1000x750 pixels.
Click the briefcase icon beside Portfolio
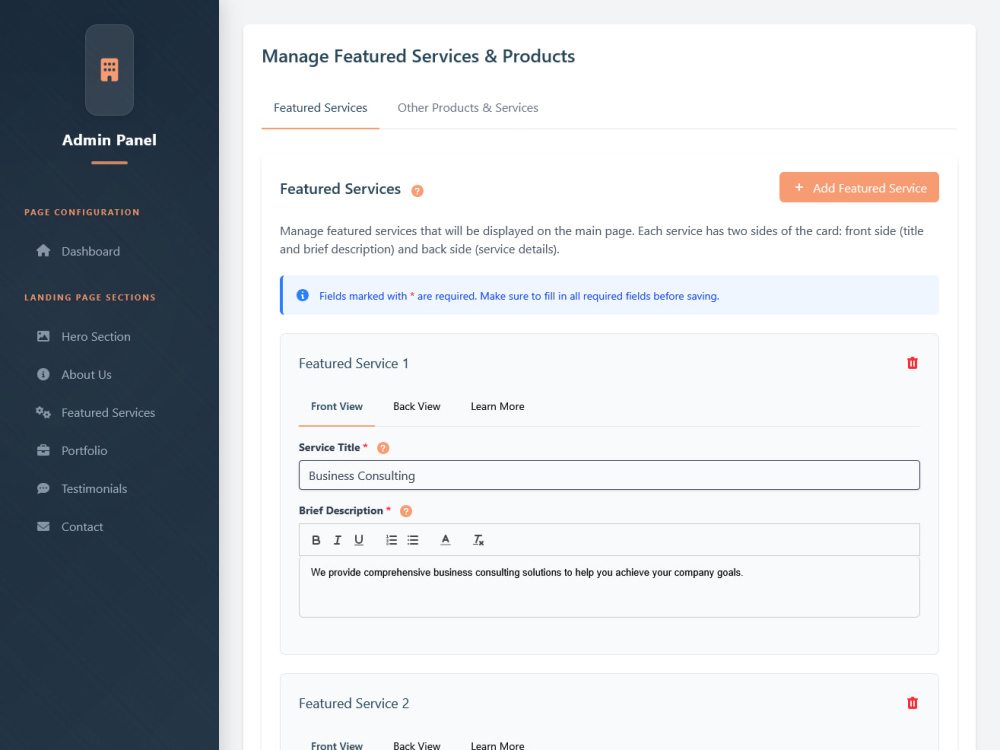point(43,450)
